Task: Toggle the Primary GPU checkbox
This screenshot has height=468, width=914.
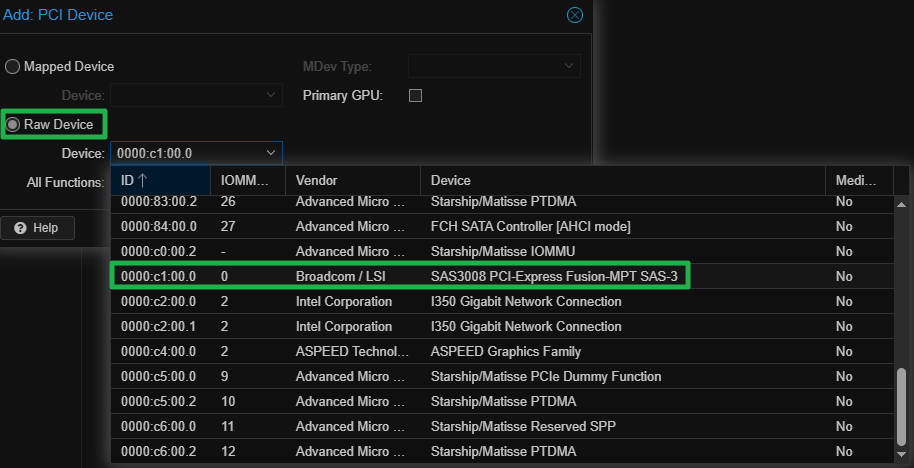Action: coord(416,96)
